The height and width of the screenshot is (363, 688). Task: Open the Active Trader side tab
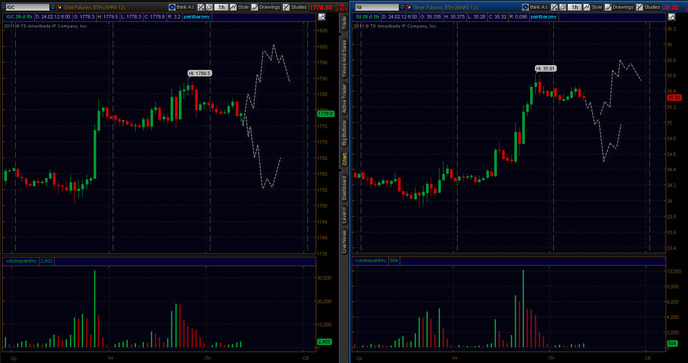click(x=344, y=99)
